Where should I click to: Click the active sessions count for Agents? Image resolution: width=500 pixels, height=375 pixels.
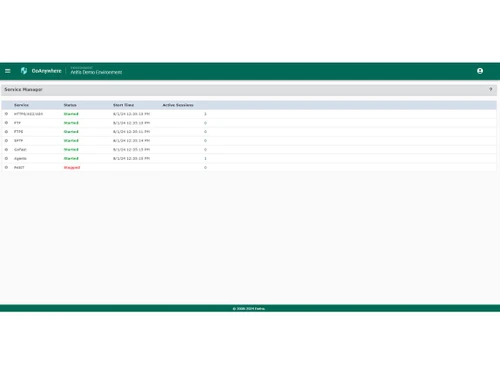[x=205, y=159]
